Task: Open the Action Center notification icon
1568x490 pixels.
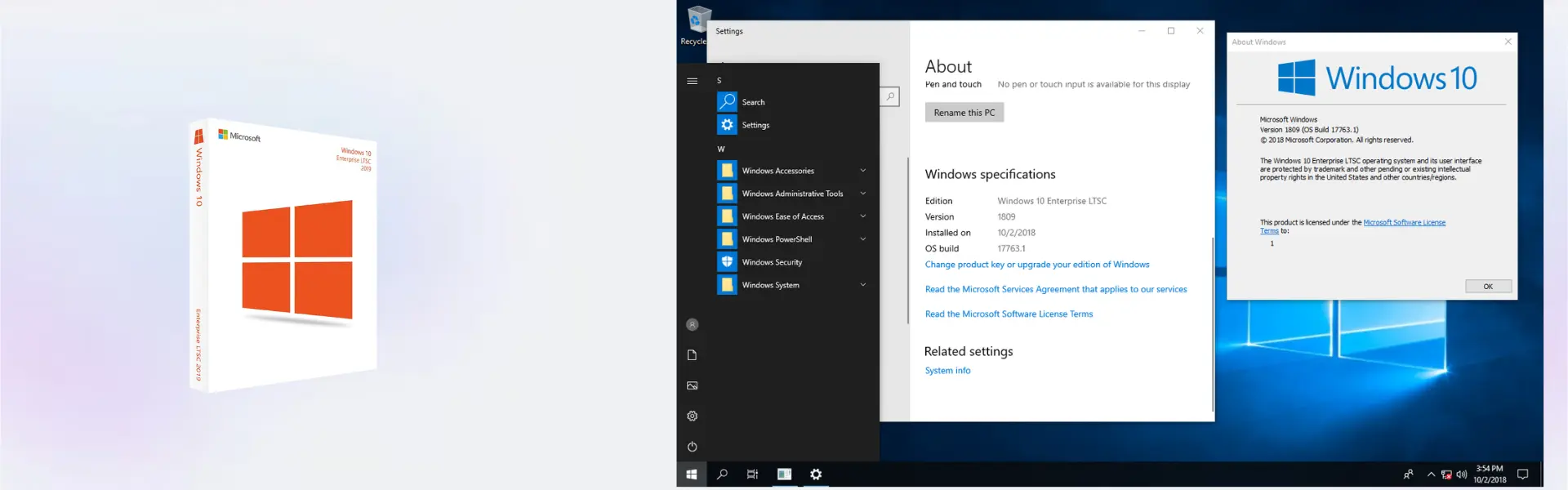Action: pos(1522,474)
